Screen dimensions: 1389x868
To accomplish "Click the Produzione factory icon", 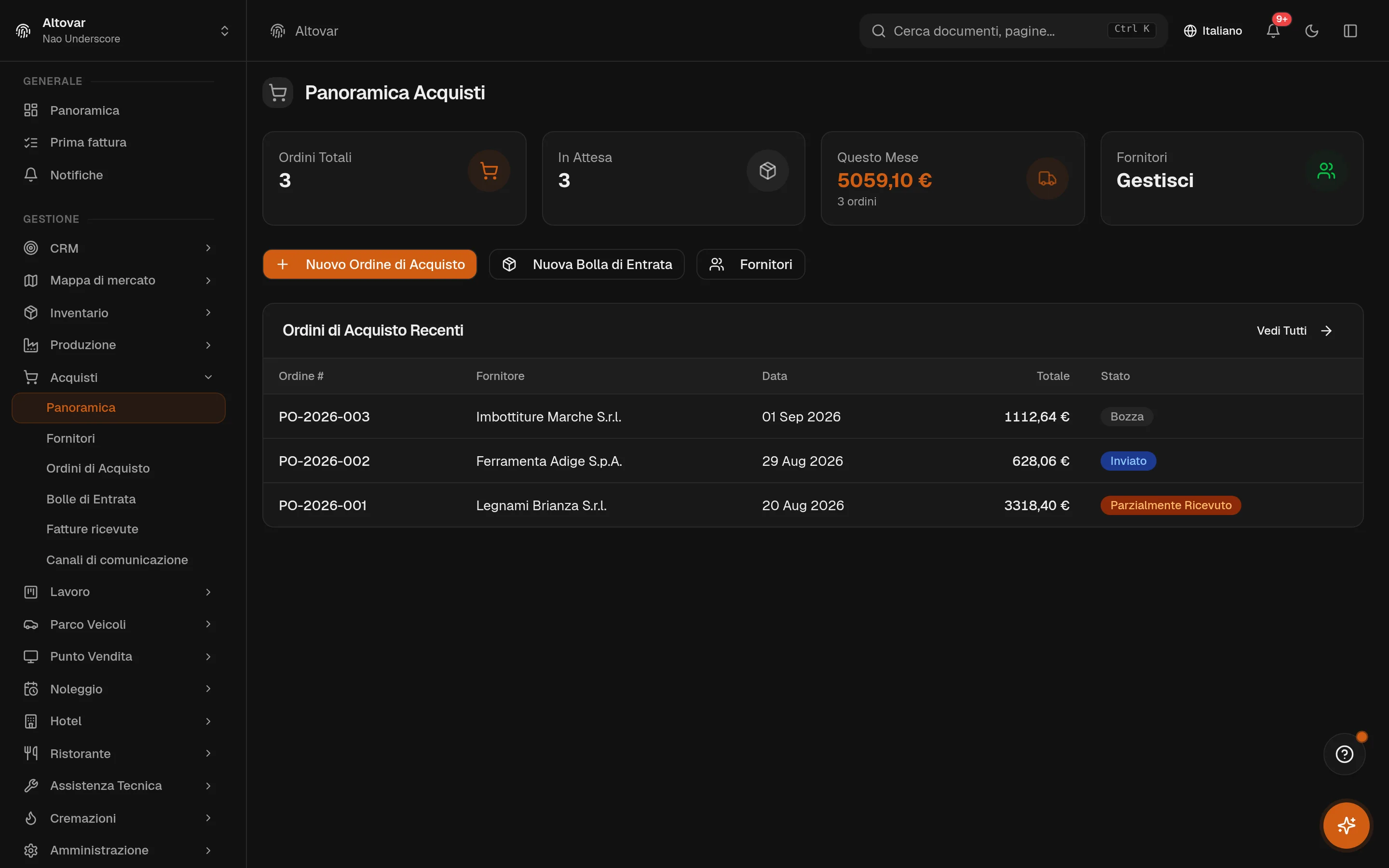I will coord(31,345).
